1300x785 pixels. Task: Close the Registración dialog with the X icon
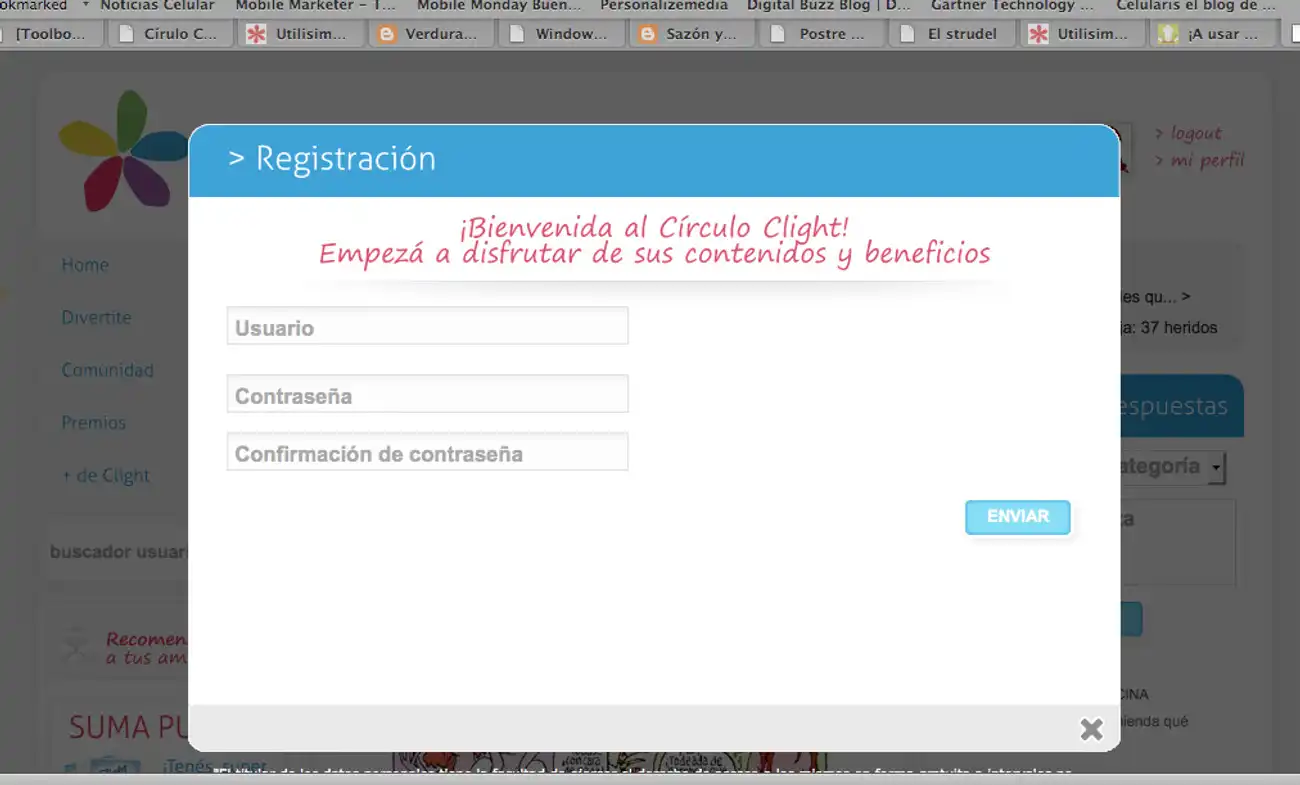tap(1091, 729)
